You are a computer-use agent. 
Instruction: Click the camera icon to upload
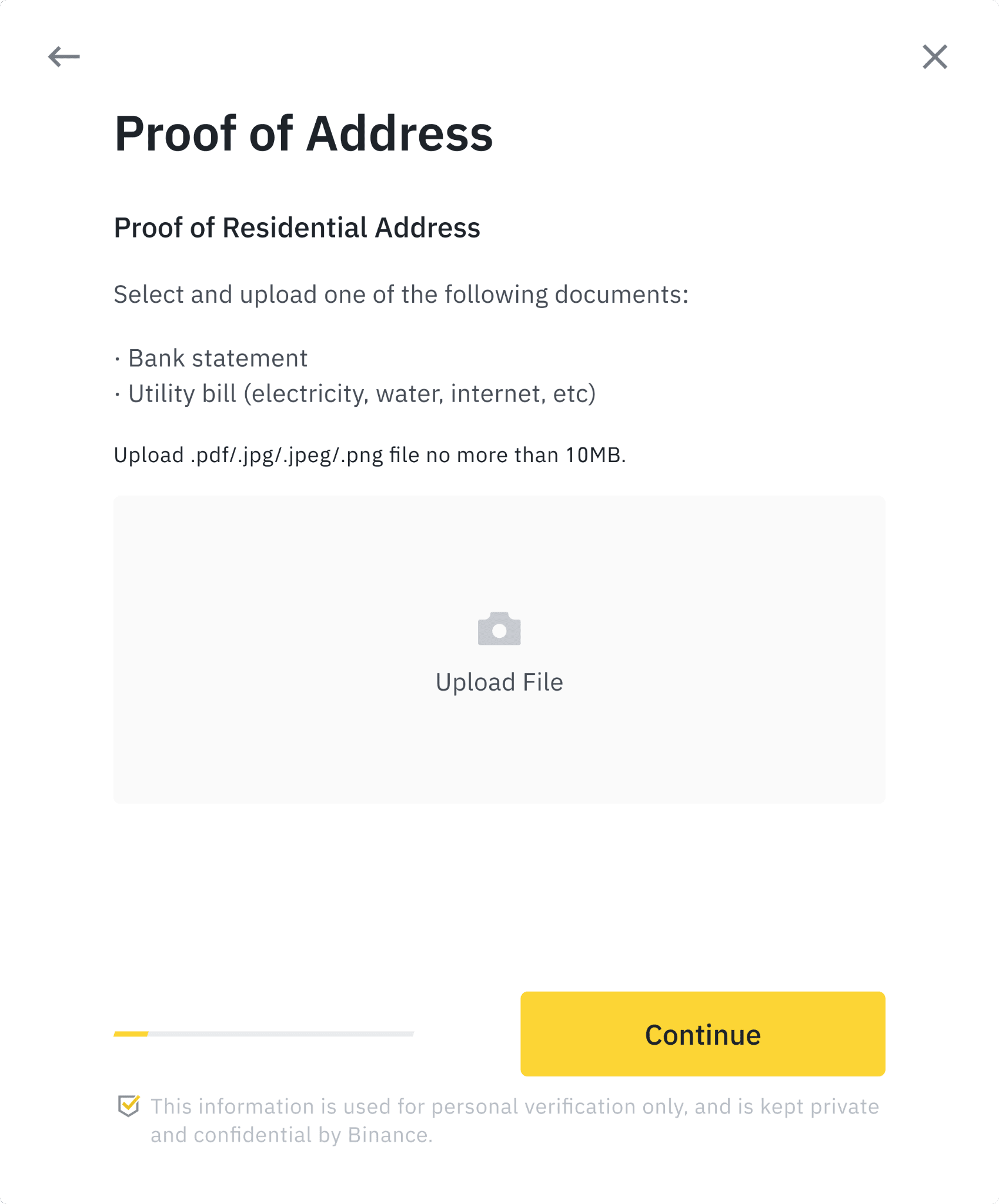point(499,629)
